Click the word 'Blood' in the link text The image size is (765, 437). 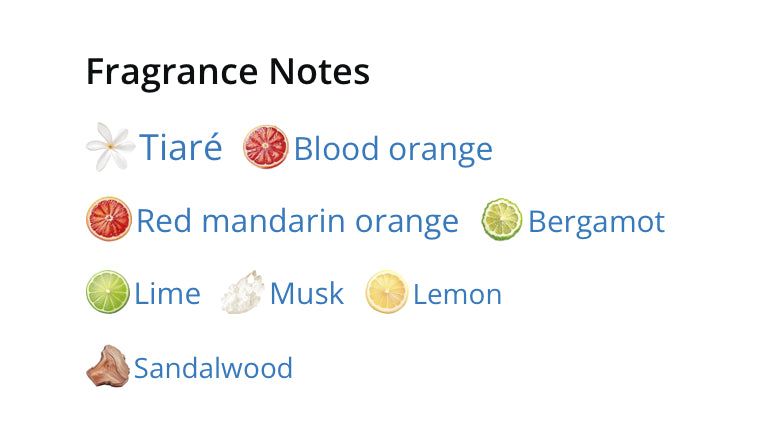(336, 148)
